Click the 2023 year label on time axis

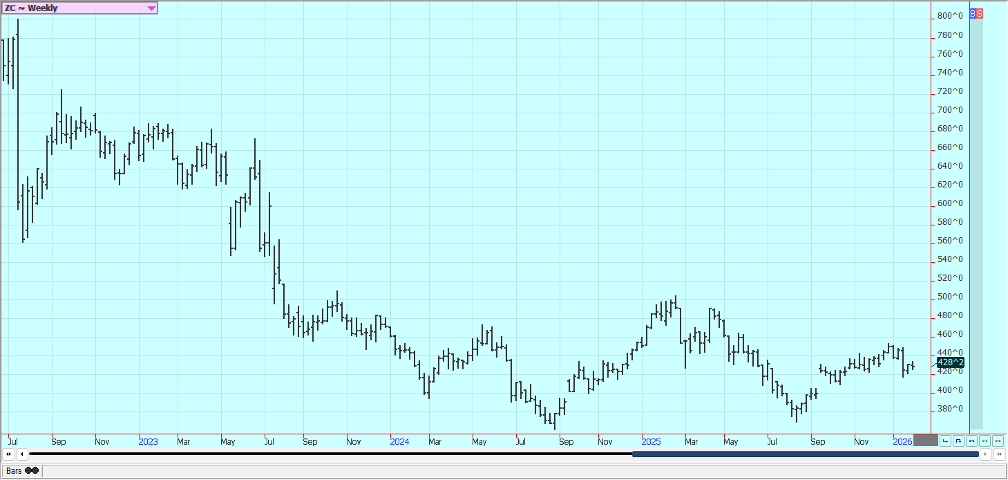(148, 440)
